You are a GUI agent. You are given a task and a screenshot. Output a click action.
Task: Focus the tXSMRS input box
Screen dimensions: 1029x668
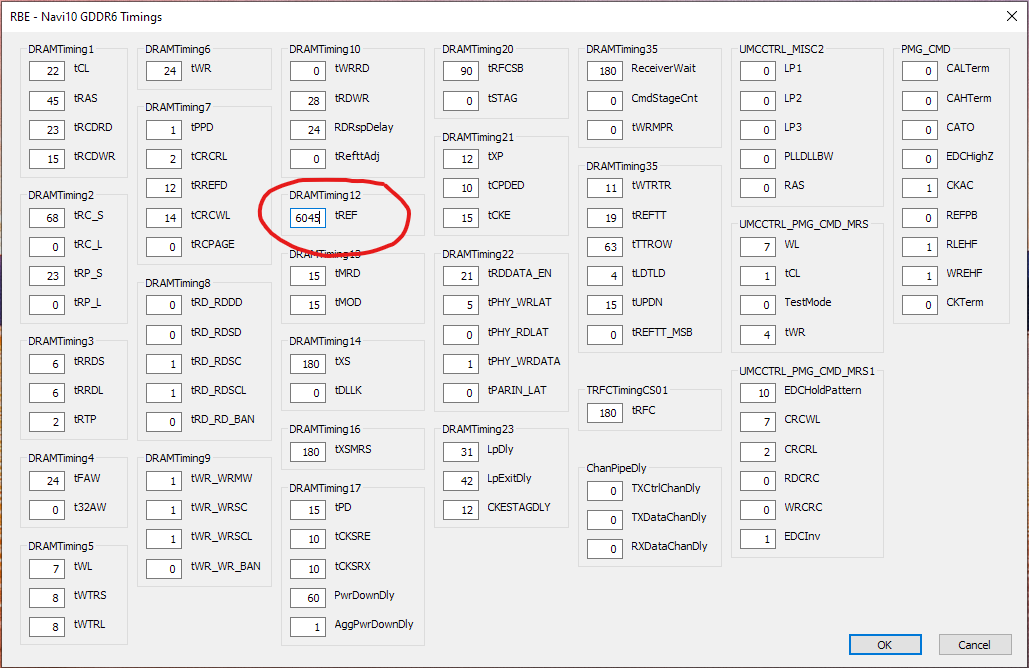308,452
